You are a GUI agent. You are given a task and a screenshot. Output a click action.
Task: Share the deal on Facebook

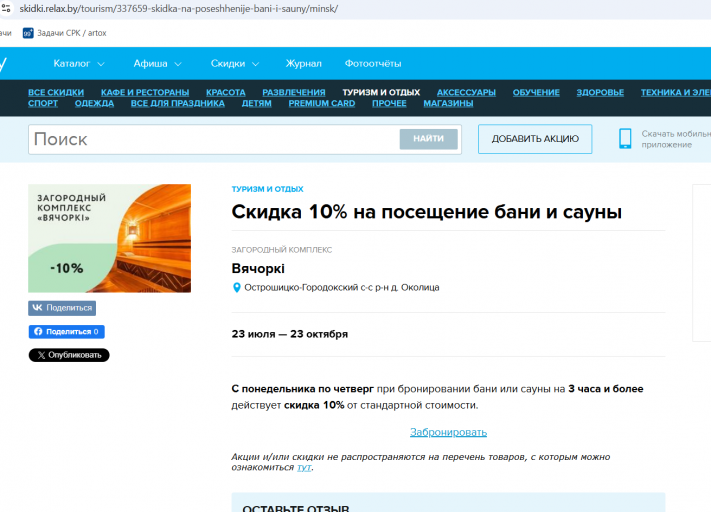pos(67,332)
